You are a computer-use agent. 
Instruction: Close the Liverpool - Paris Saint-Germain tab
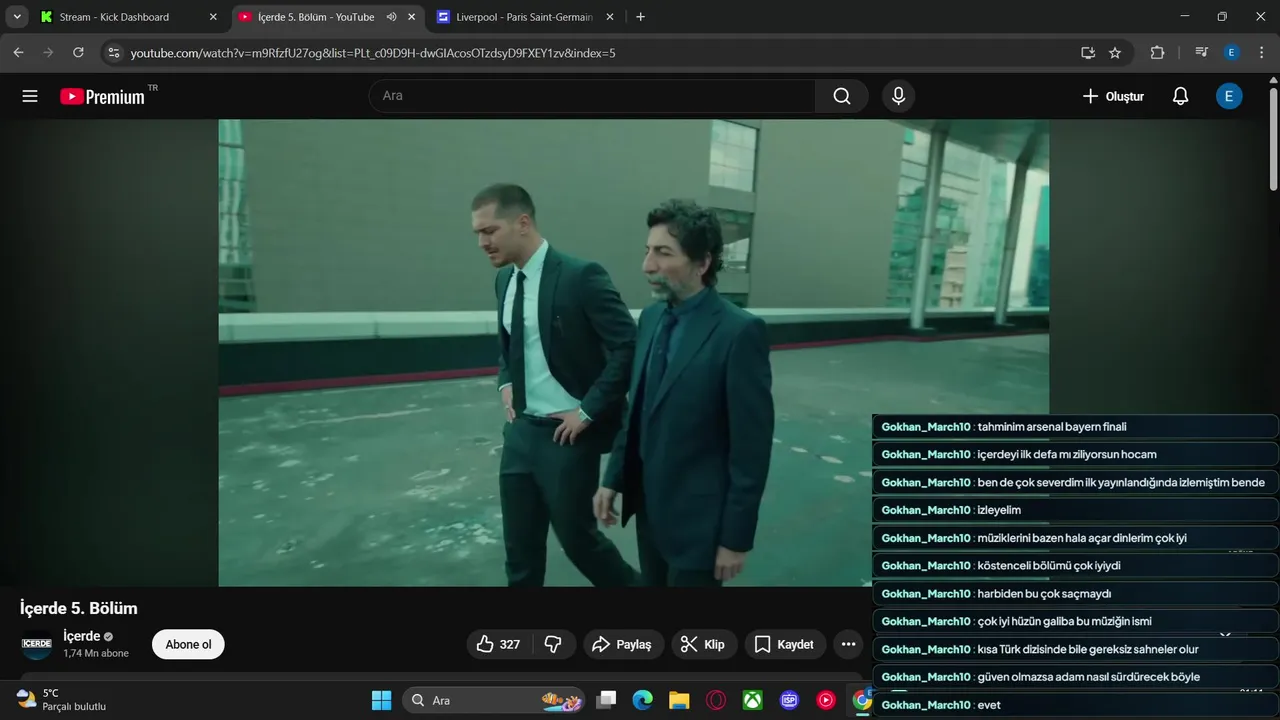(611, 17)
